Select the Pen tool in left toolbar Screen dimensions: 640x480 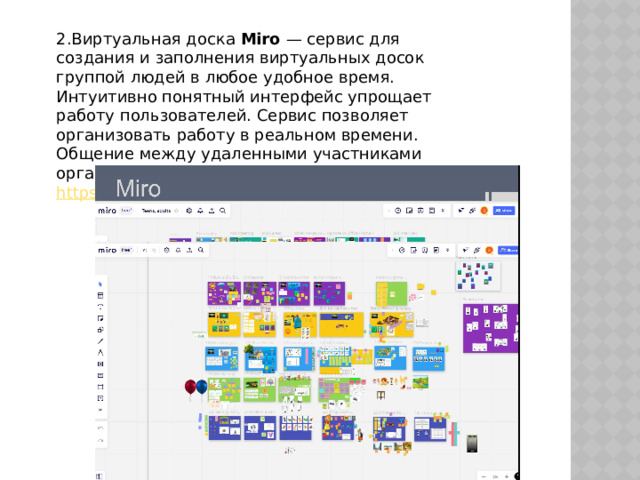tap(100, 352)
